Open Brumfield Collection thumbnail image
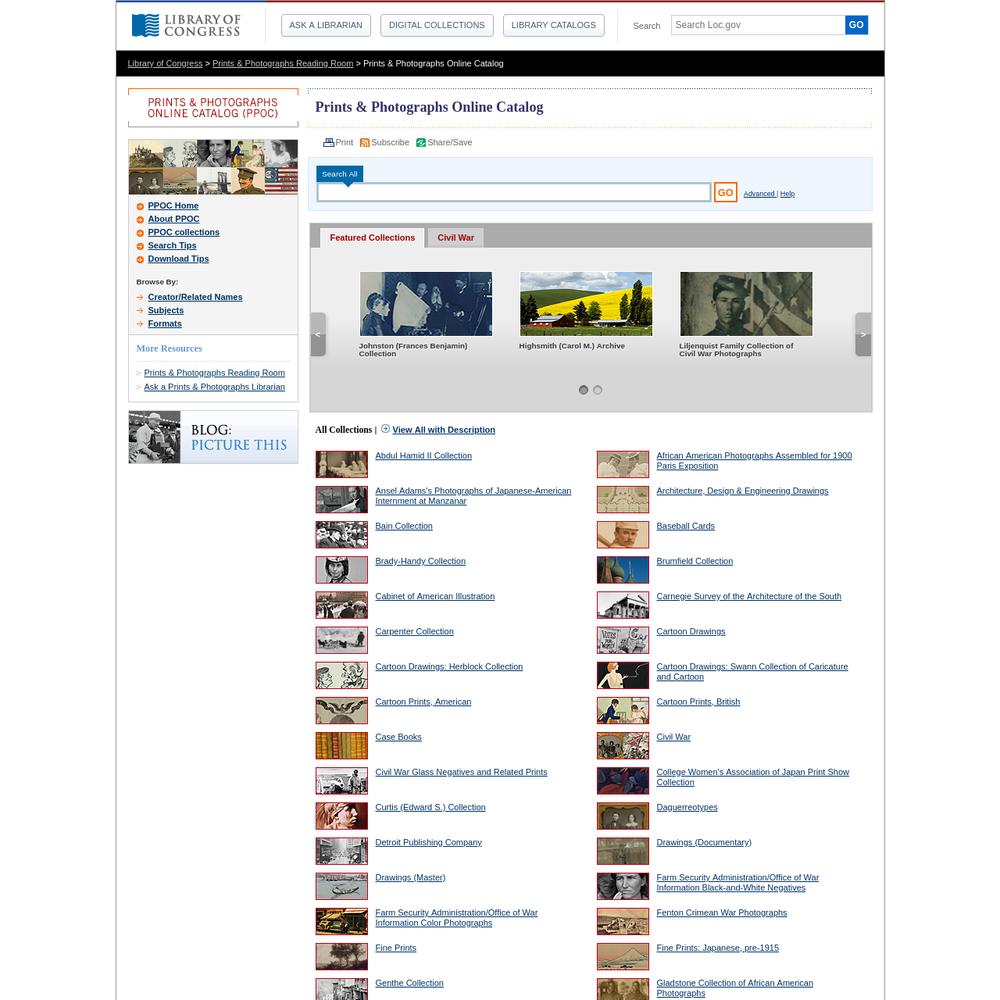This screenshot has width=1000, height=1000. (x=623, y=570)
